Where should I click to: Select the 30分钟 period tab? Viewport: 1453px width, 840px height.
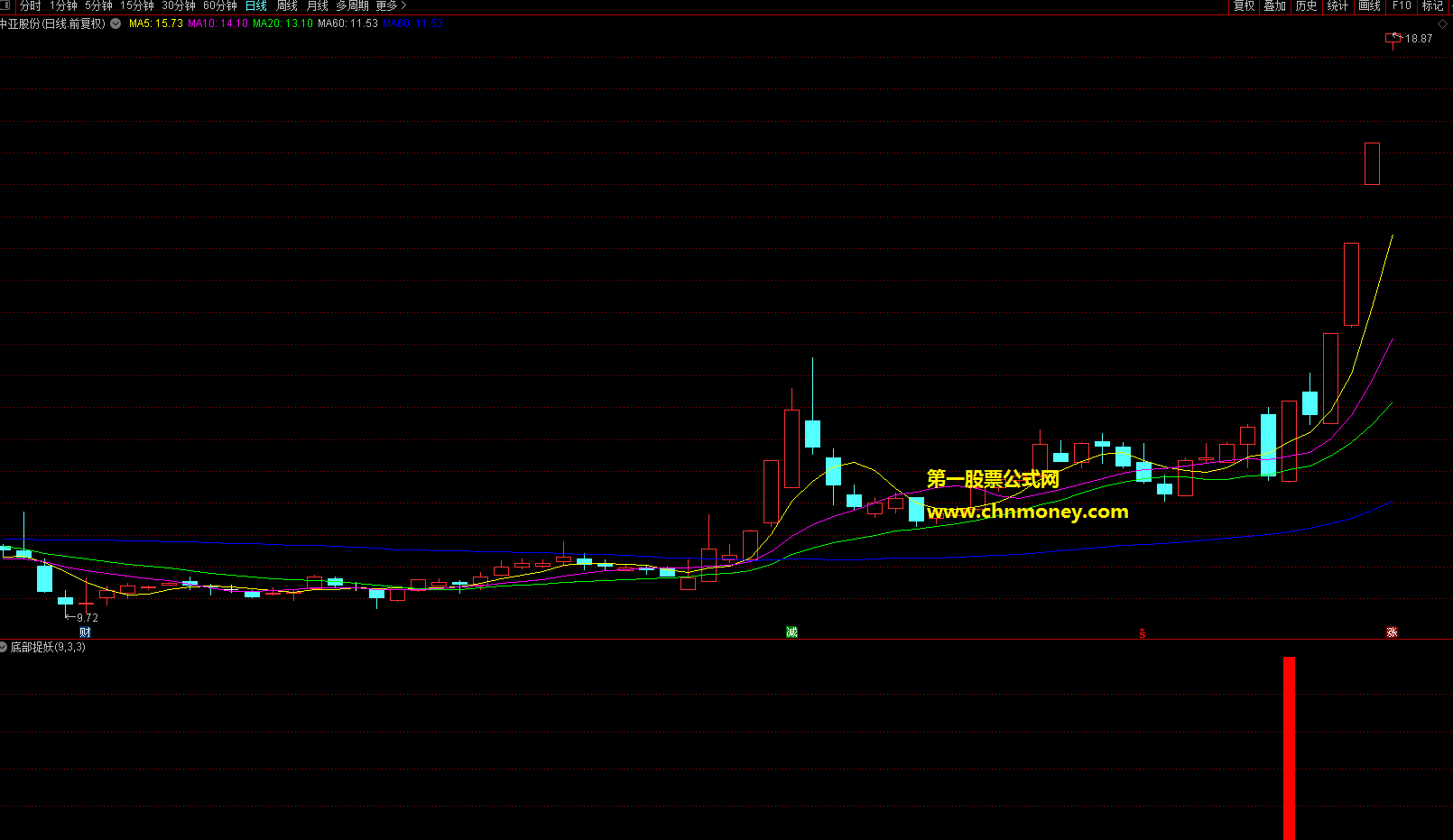click(179, 5)
